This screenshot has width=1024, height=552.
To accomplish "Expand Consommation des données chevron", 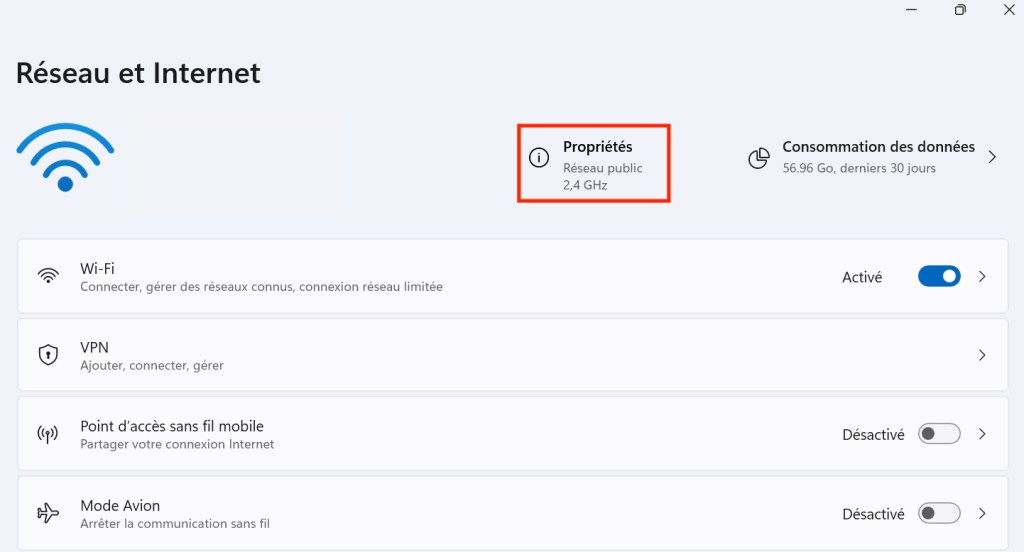I will click(x=992, y=157).
